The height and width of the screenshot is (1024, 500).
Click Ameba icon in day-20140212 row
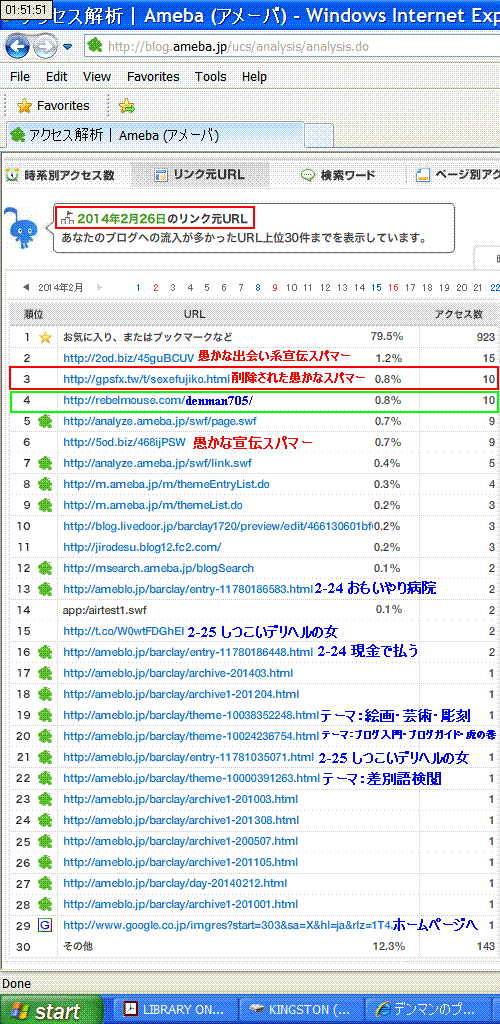(x=44, y=883)
